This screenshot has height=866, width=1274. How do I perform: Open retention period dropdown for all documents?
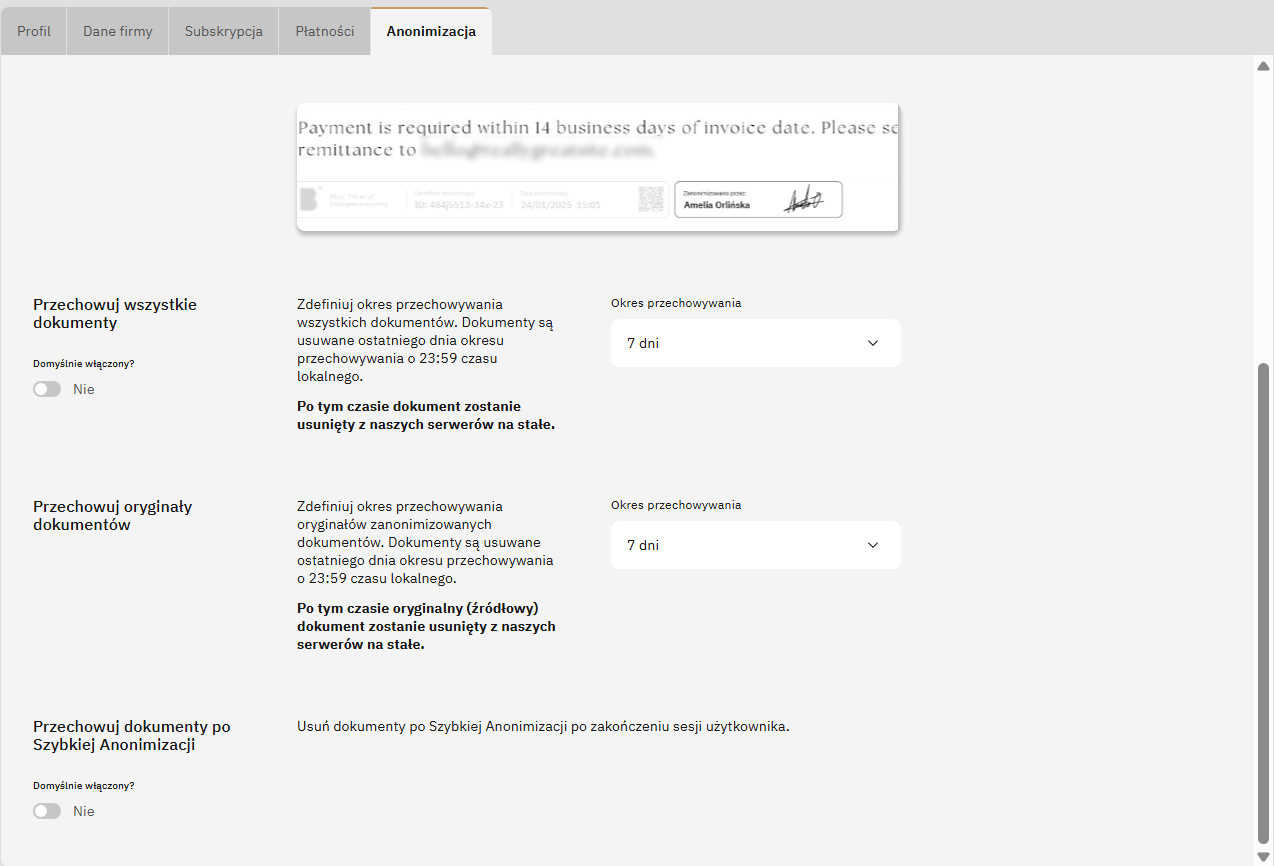click(x=755, y=343)
